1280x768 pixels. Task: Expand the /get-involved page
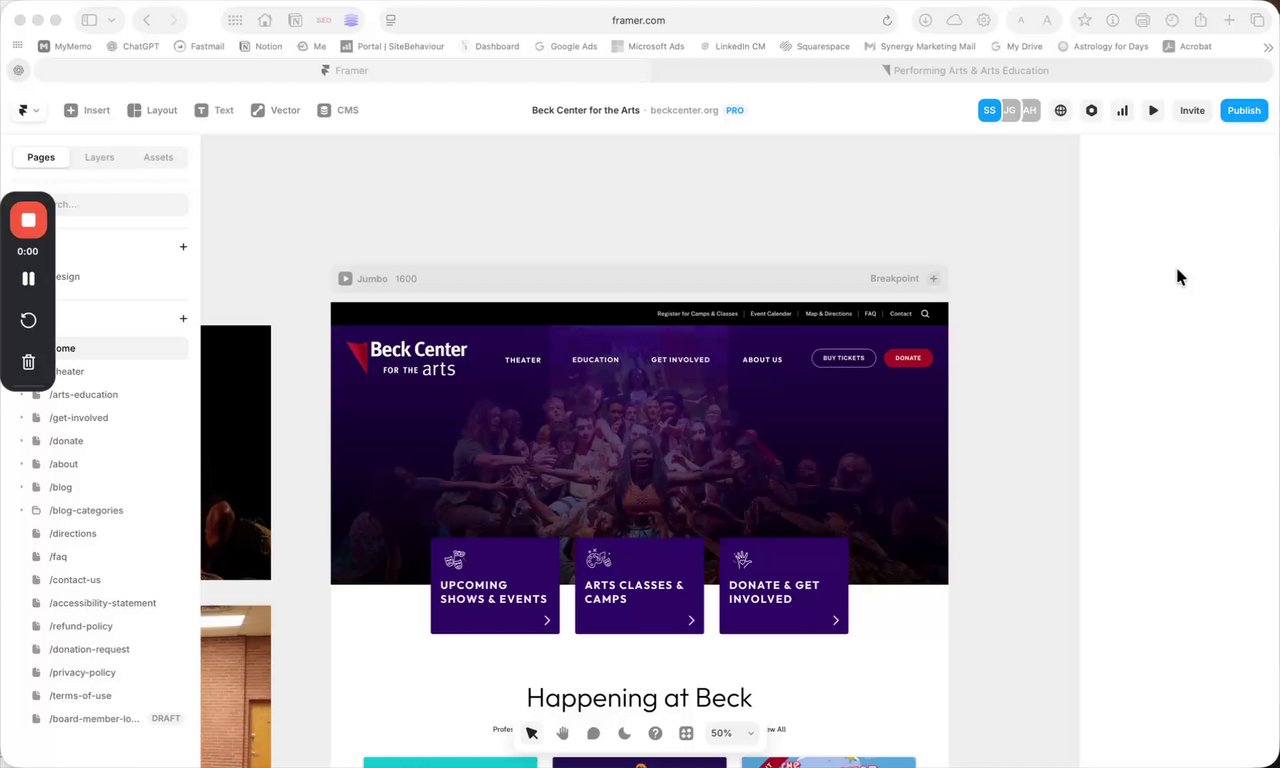[22, 418]
